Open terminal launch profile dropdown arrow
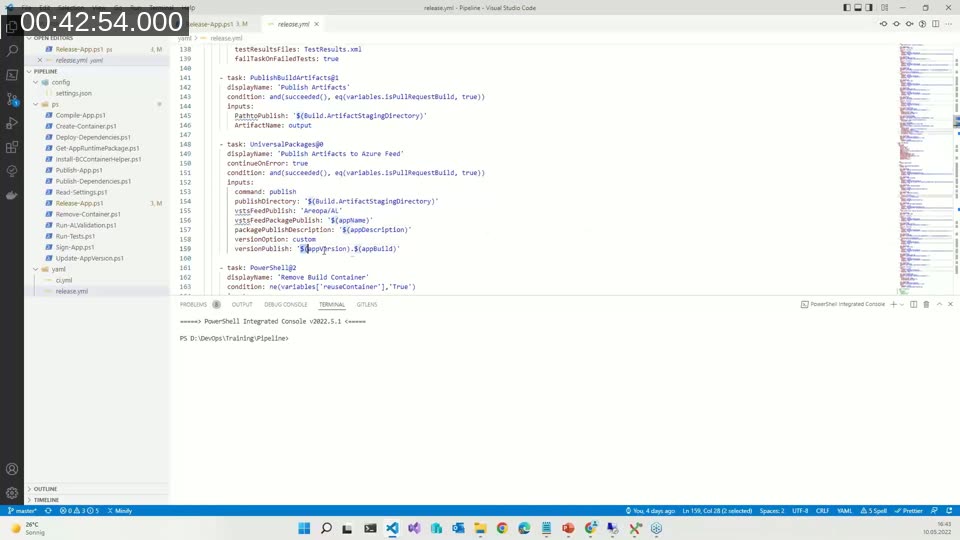This screenshot has height=540, width=960. (x=902, y=304)
